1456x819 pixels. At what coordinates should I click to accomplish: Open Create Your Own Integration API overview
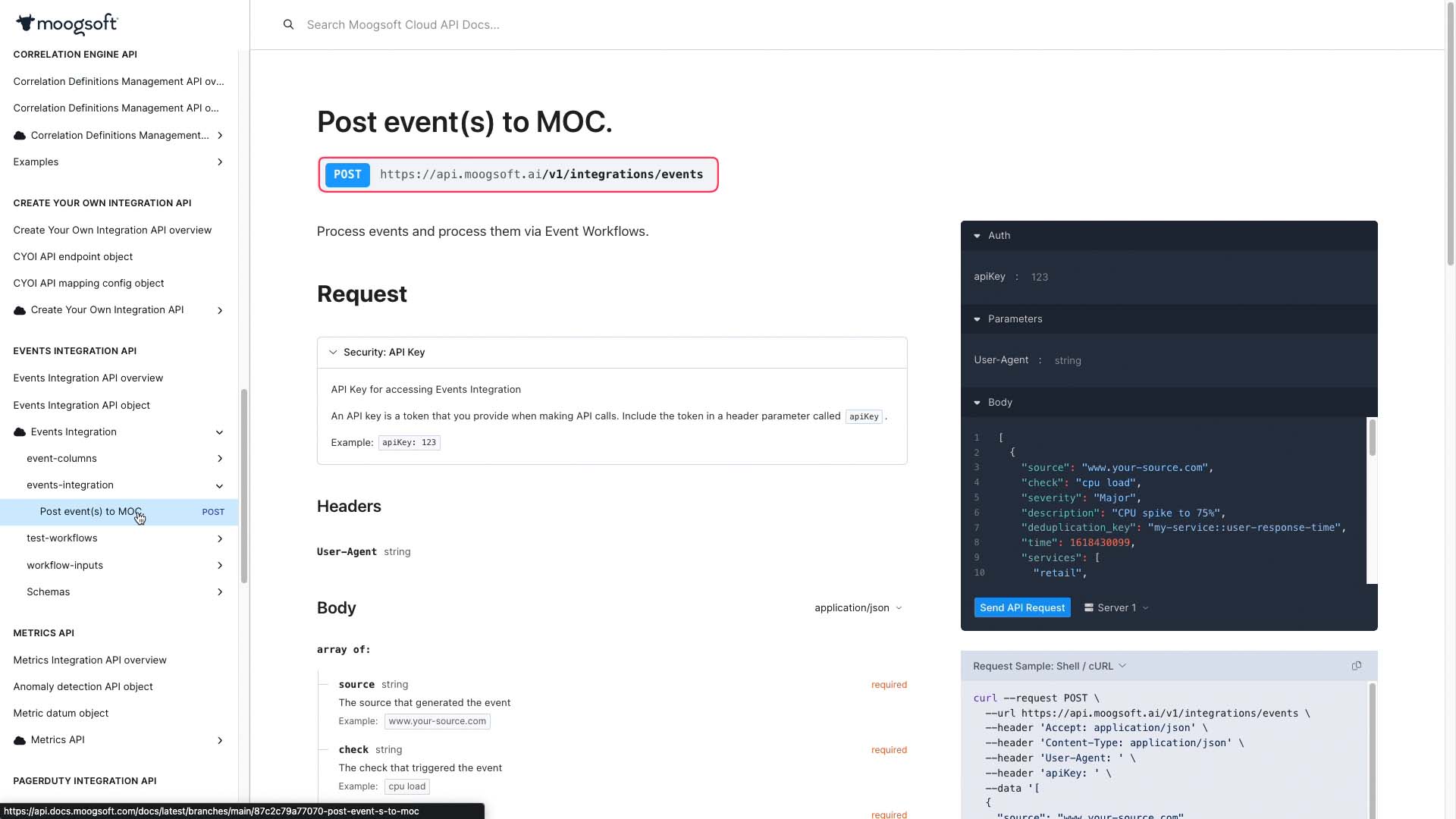click(112, 231)
